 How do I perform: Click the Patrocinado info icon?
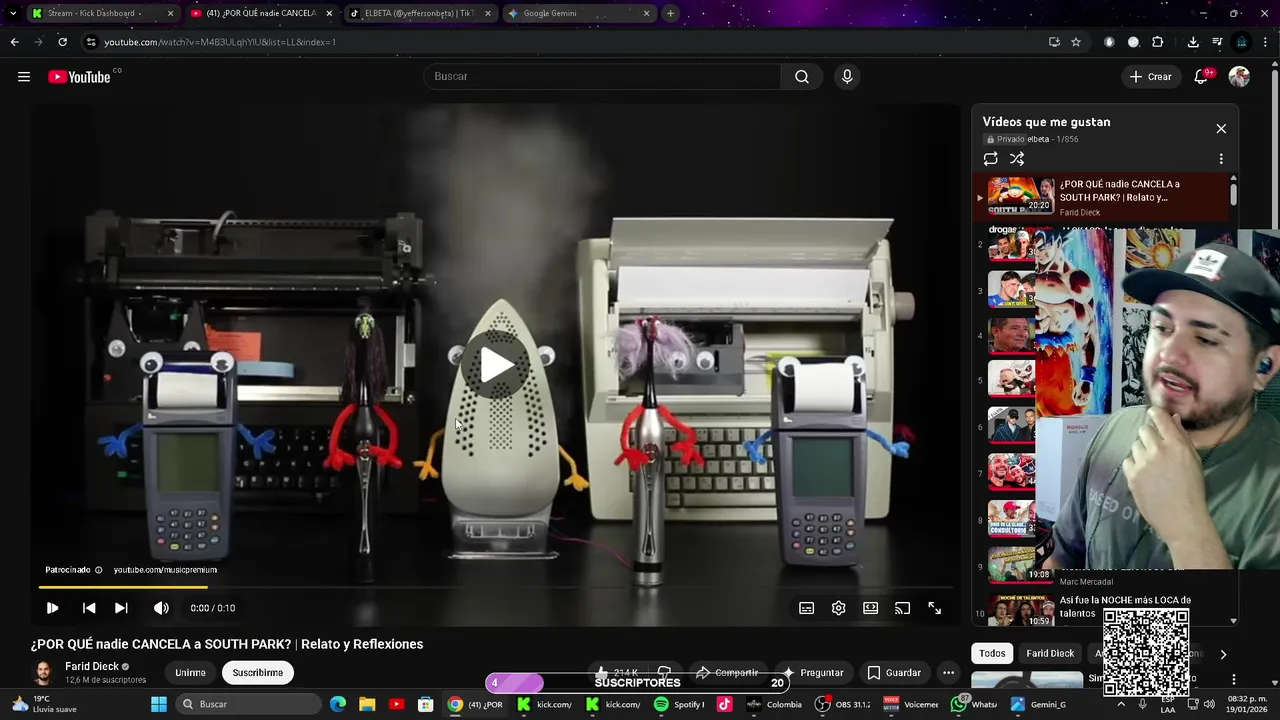98,570
